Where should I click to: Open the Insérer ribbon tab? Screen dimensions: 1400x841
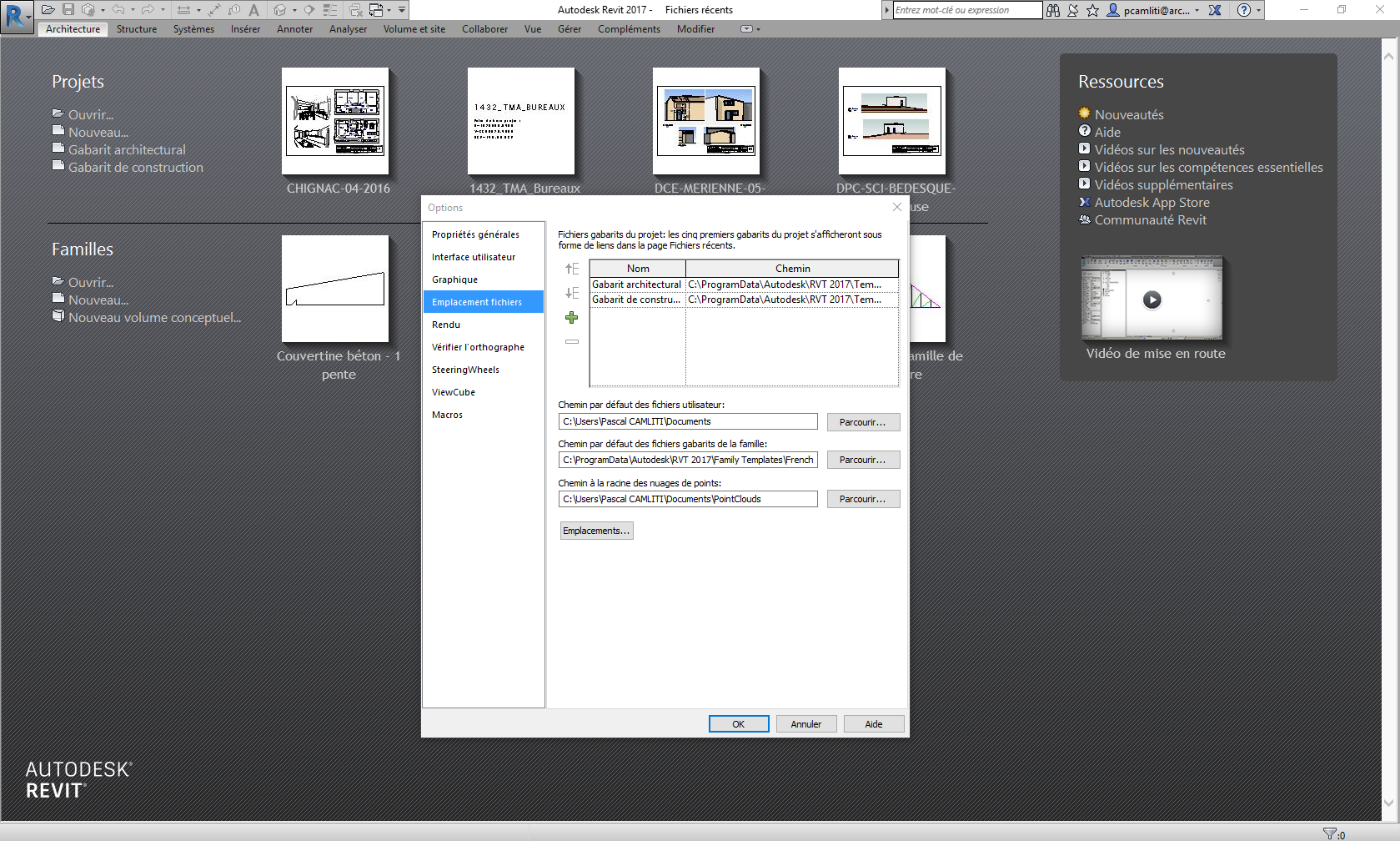[245, 29]
